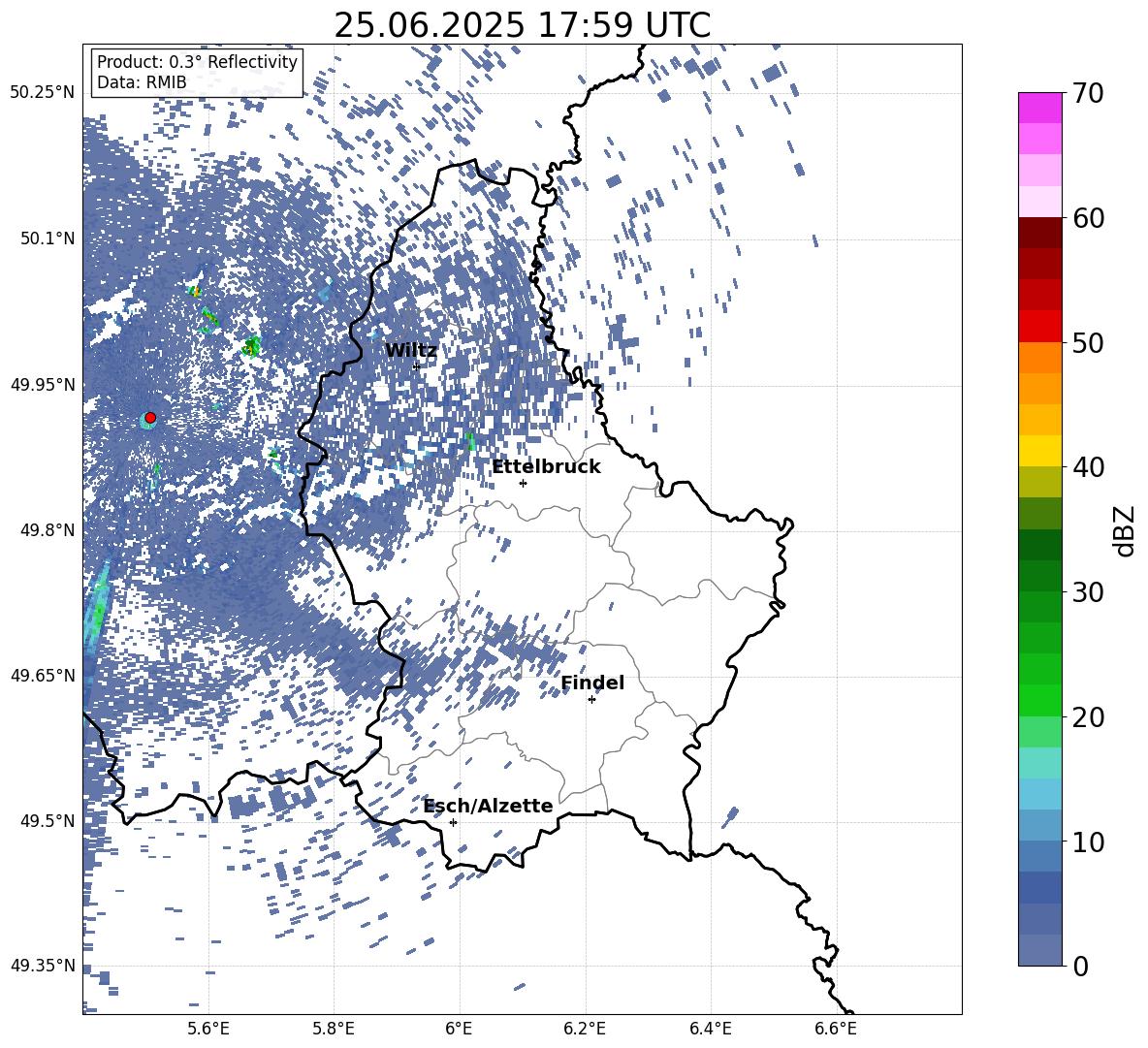1148x1048 pixels.
Task: Click the red radar location marker
Action: (x=150, y=418)
